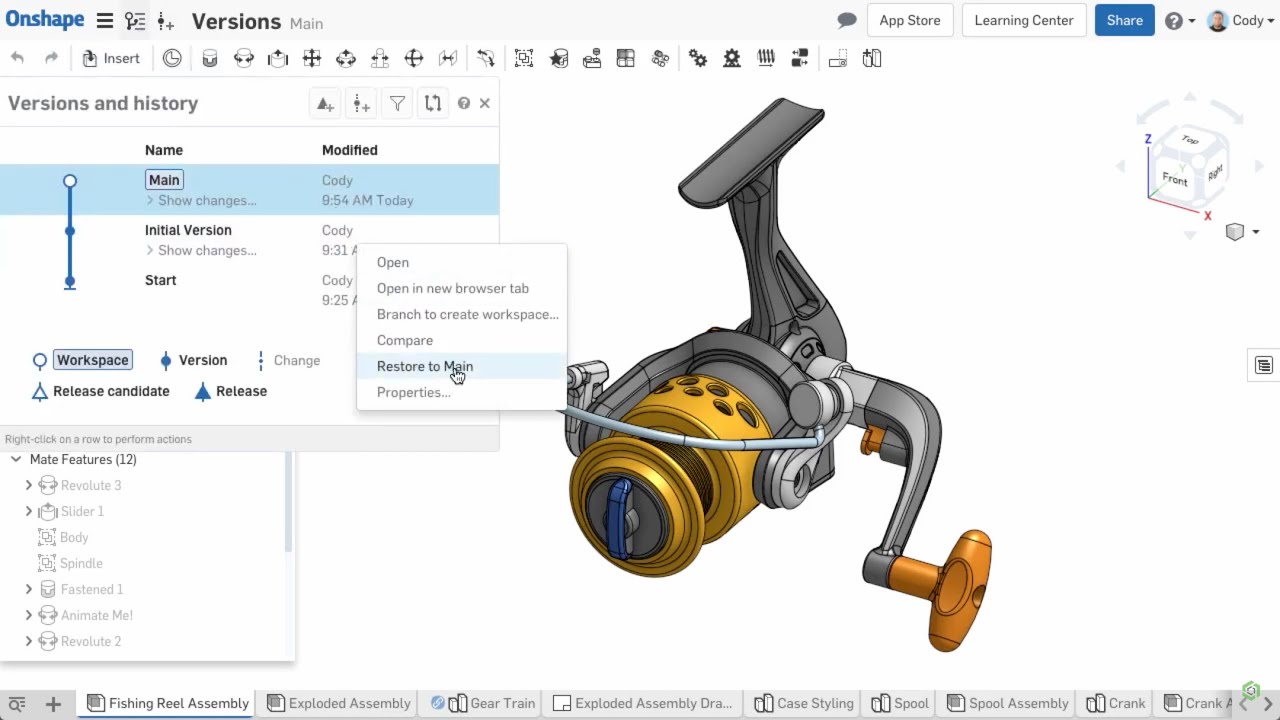Expand Show changes under Main
This screenshot has height=720, width=1280.
(201, 200)
